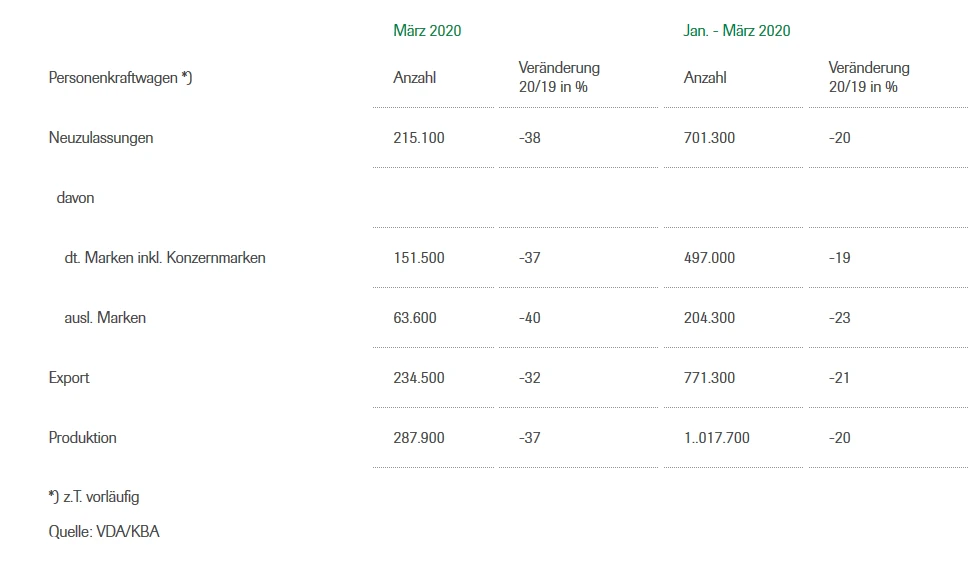Click the value 215.100 for Neuzulassungen

(x=419, y=138)
